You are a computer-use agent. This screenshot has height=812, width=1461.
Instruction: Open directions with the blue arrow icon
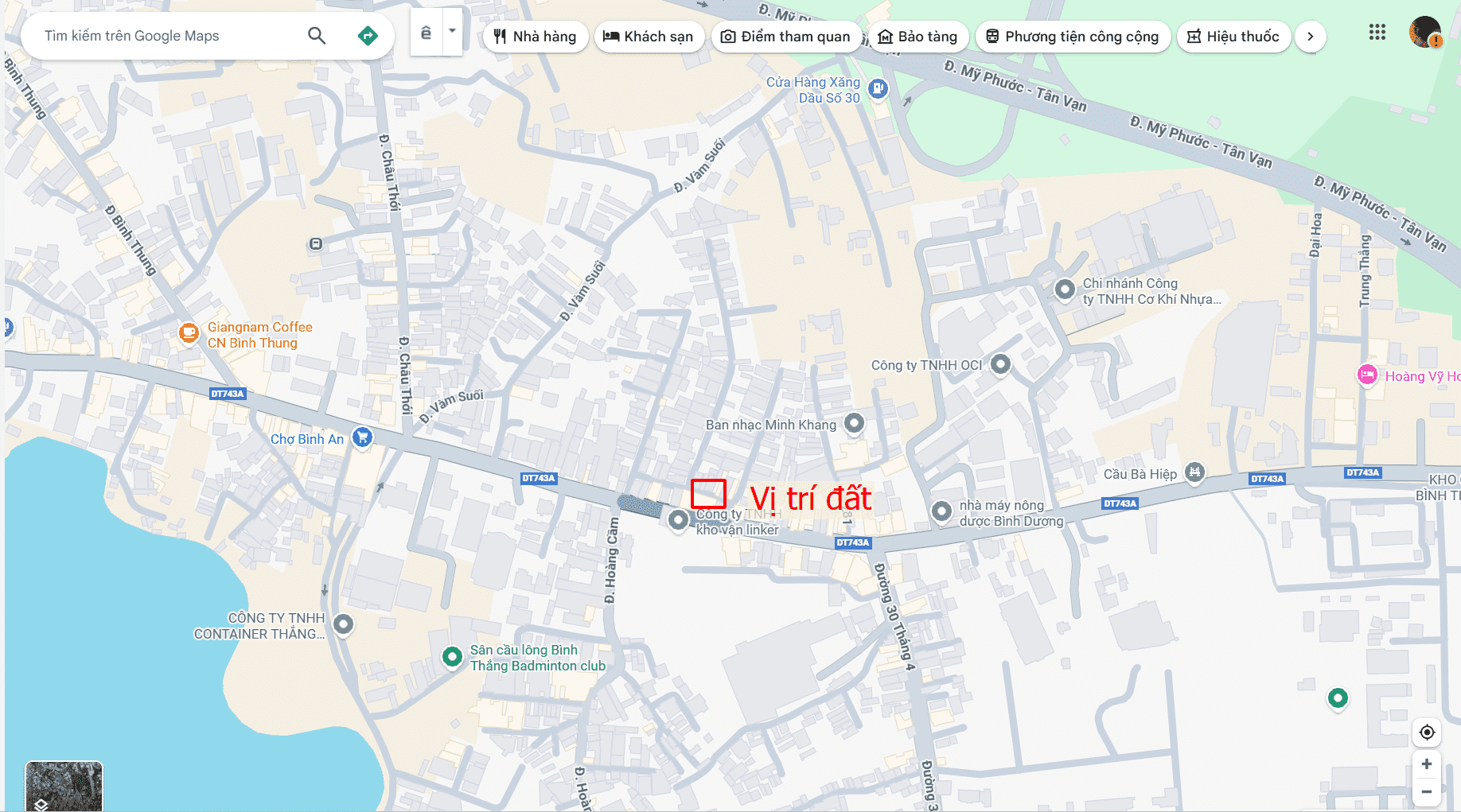coord(368,36)
